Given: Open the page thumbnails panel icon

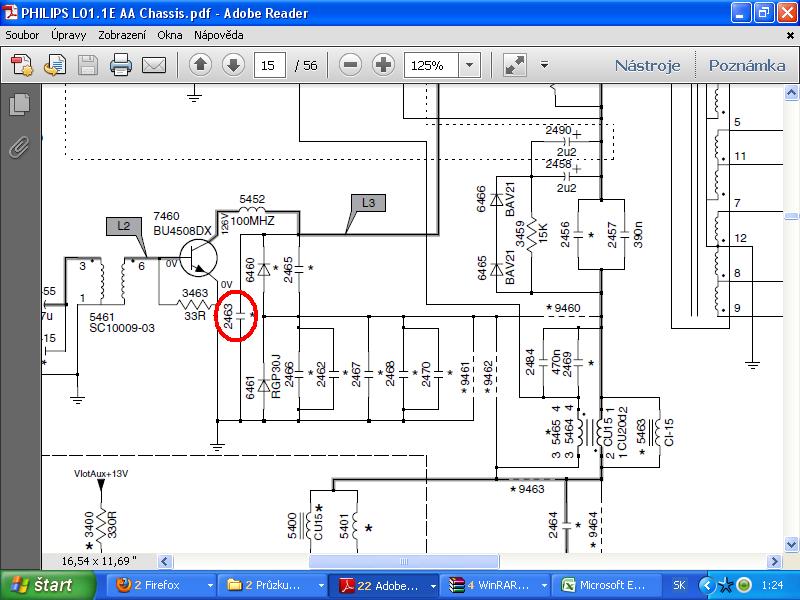Looking at the screenshot, I should pos(18,104).
